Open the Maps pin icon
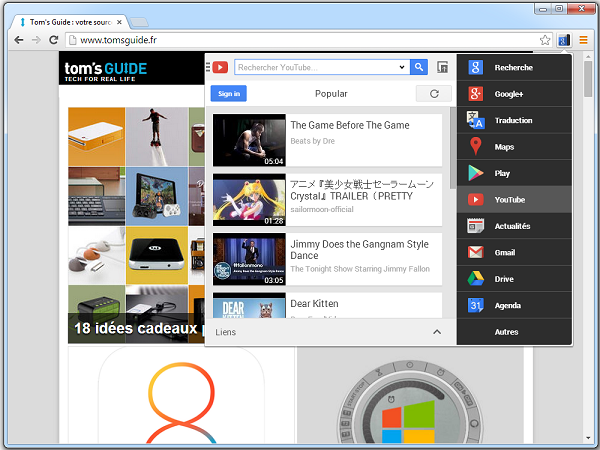The height and width of the screenshot is (450, 600). (x=475, y=146)
